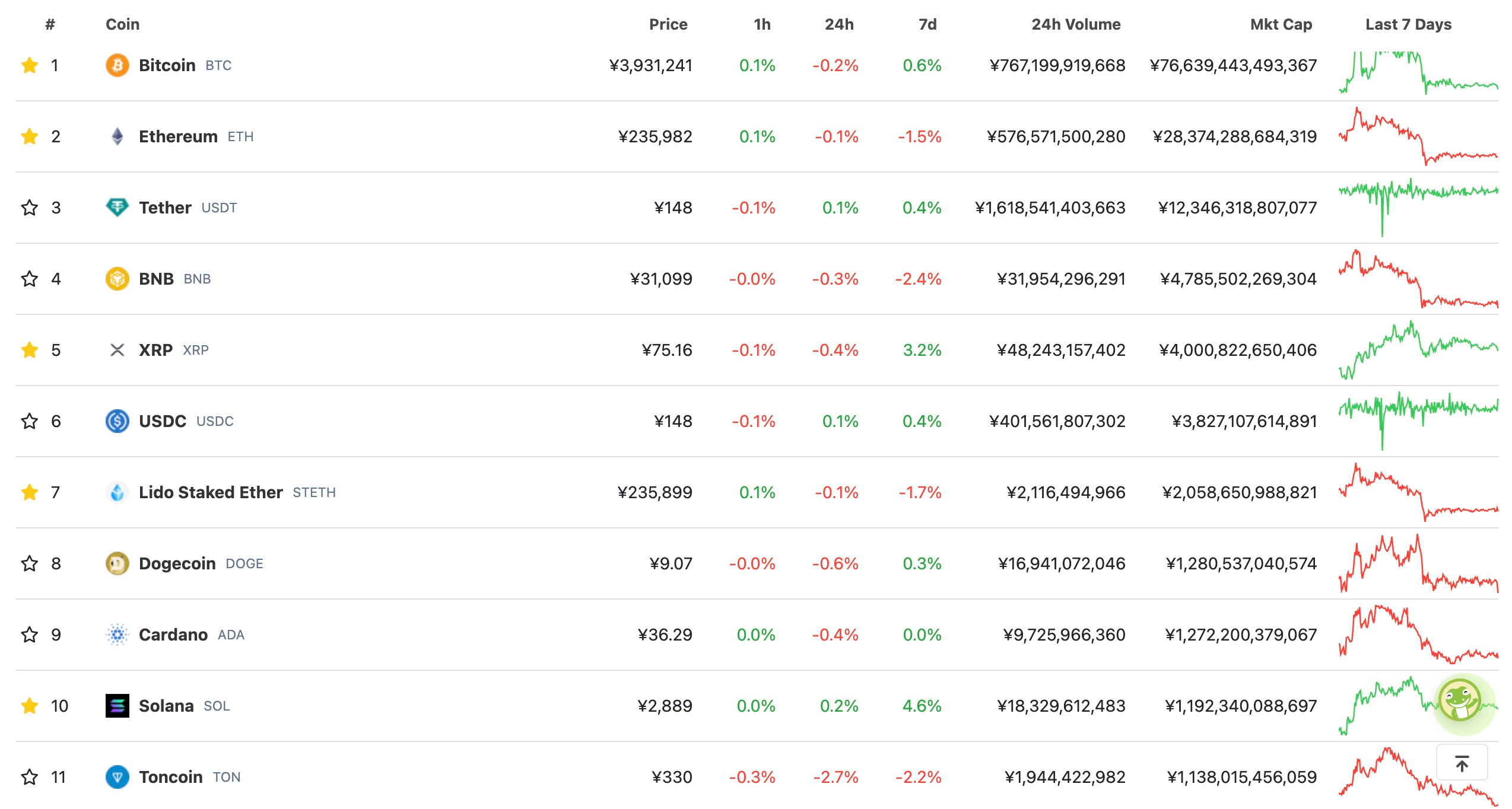Sort by the Coin column header
Screen dimensions: 1512x809
click(122, 24)
